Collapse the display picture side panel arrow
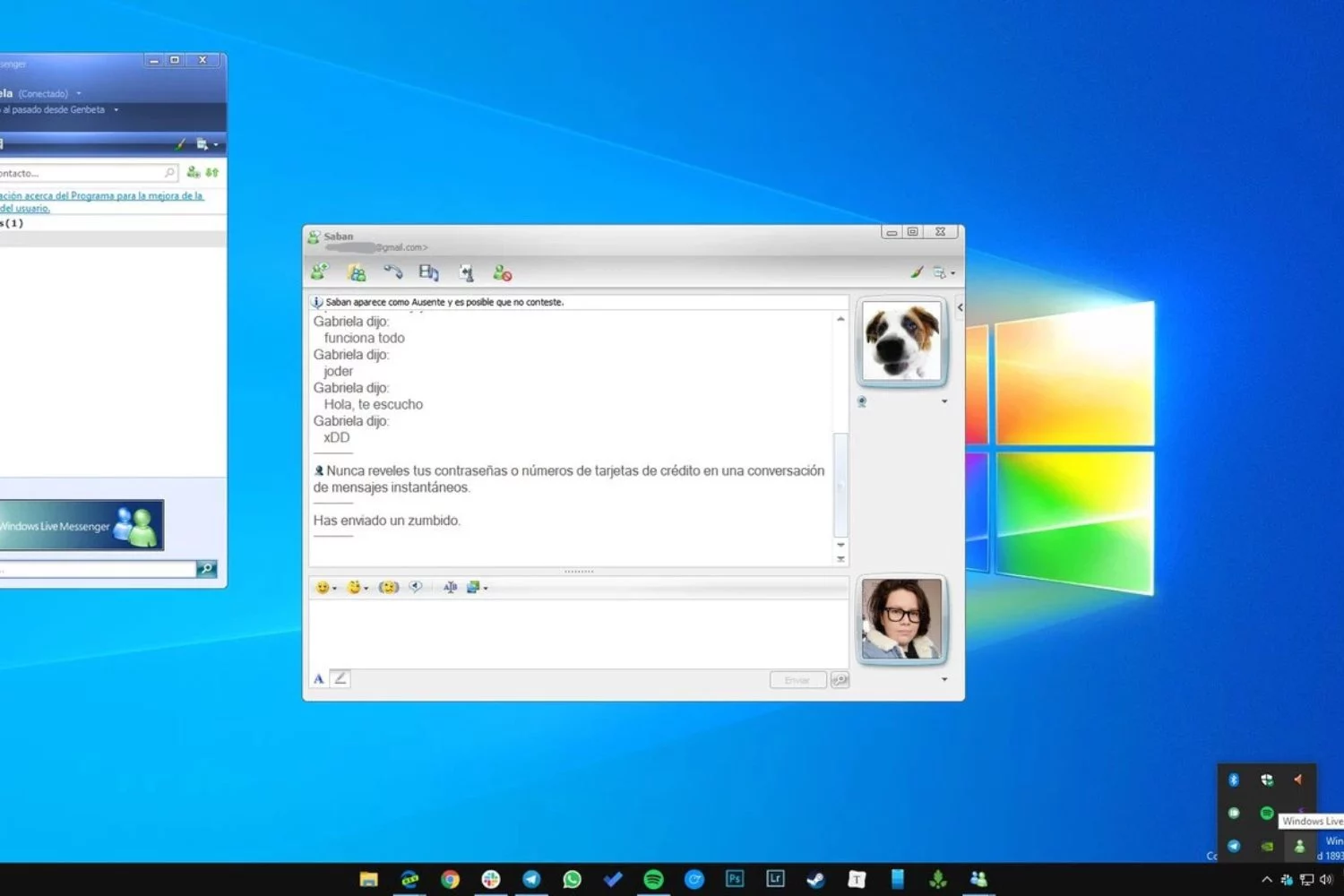The height and width of the screenshot is (896, 1344). tap(960, 307)
